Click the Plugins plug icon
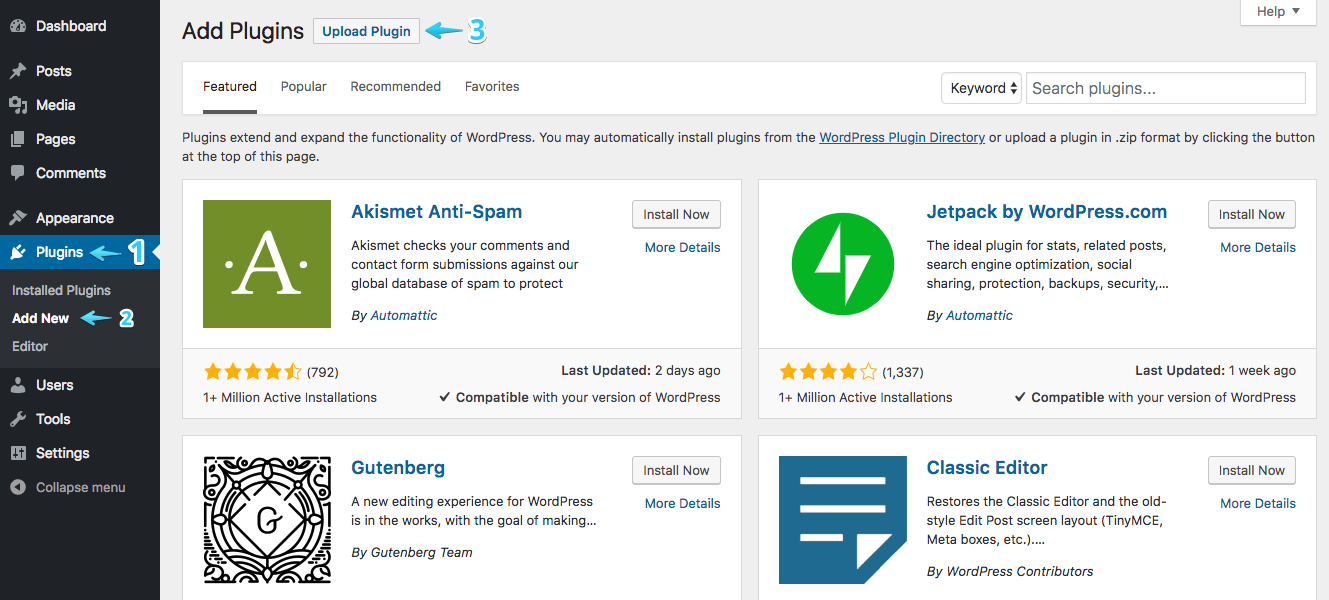Image resolution: width=1329 pixels, height=600 pixels. coord(18,252)
